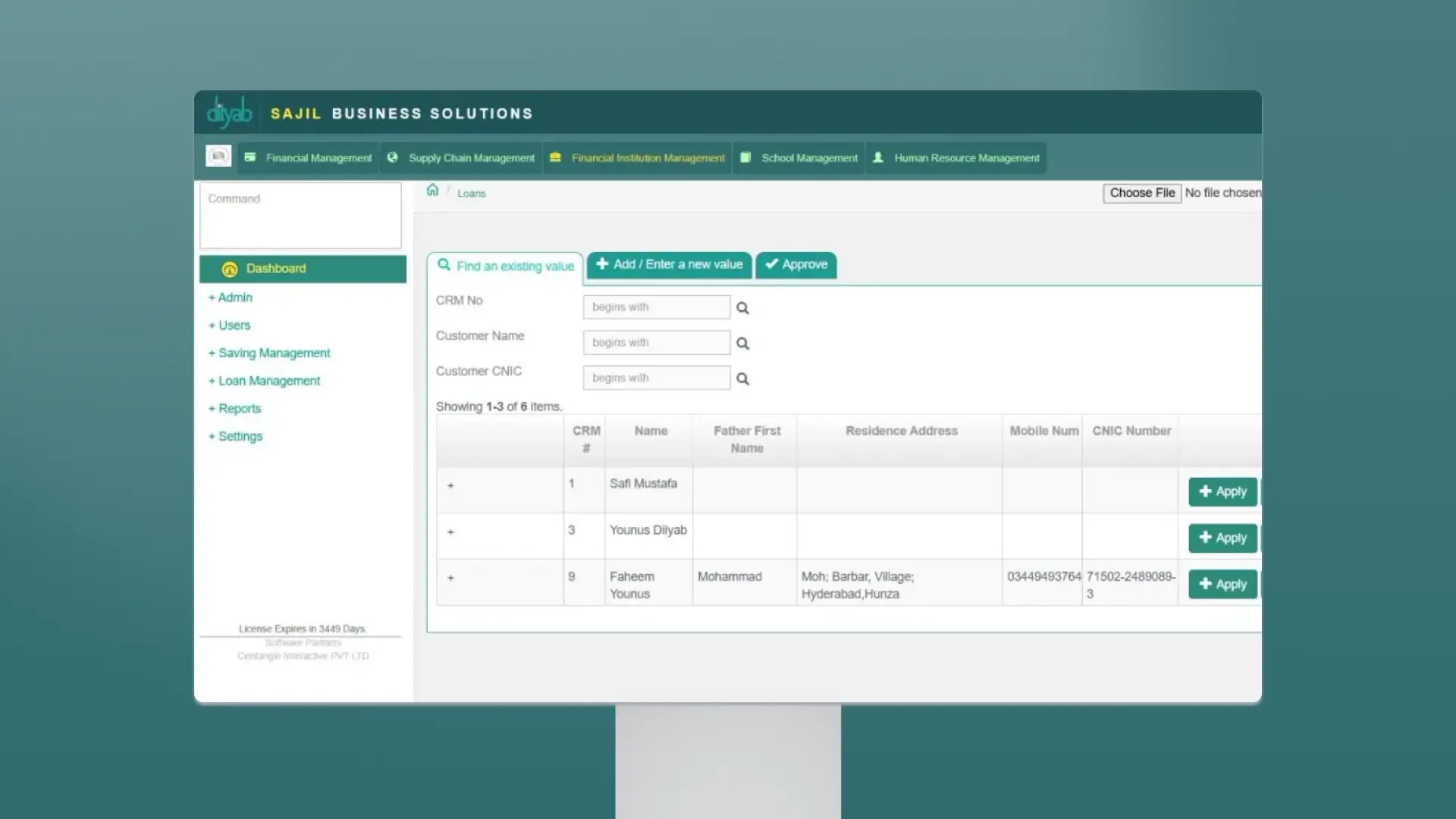The height and width of the screenshot is (819, 1456).
Task: Open the Approve tab
Action: [796, 265]
